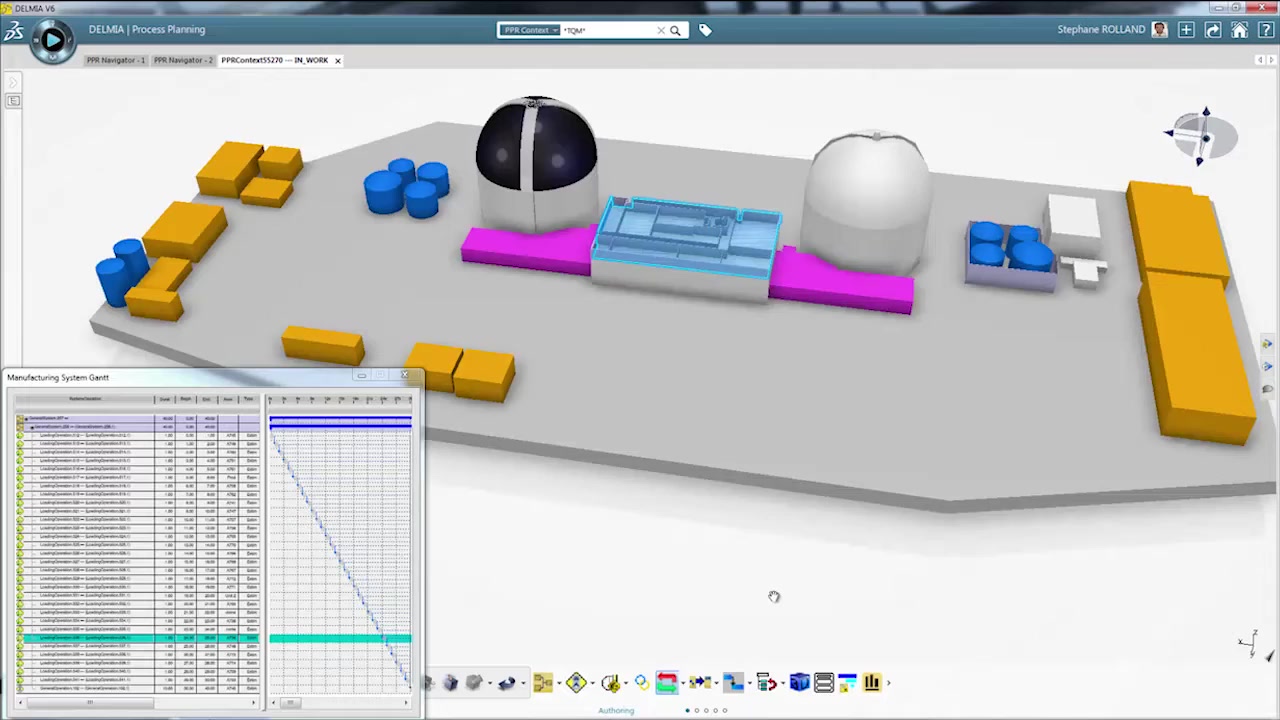Click the Type column header in Gantt
Image resolution: width=1280 pixels, height=720 pixels.
click(248, 399)
